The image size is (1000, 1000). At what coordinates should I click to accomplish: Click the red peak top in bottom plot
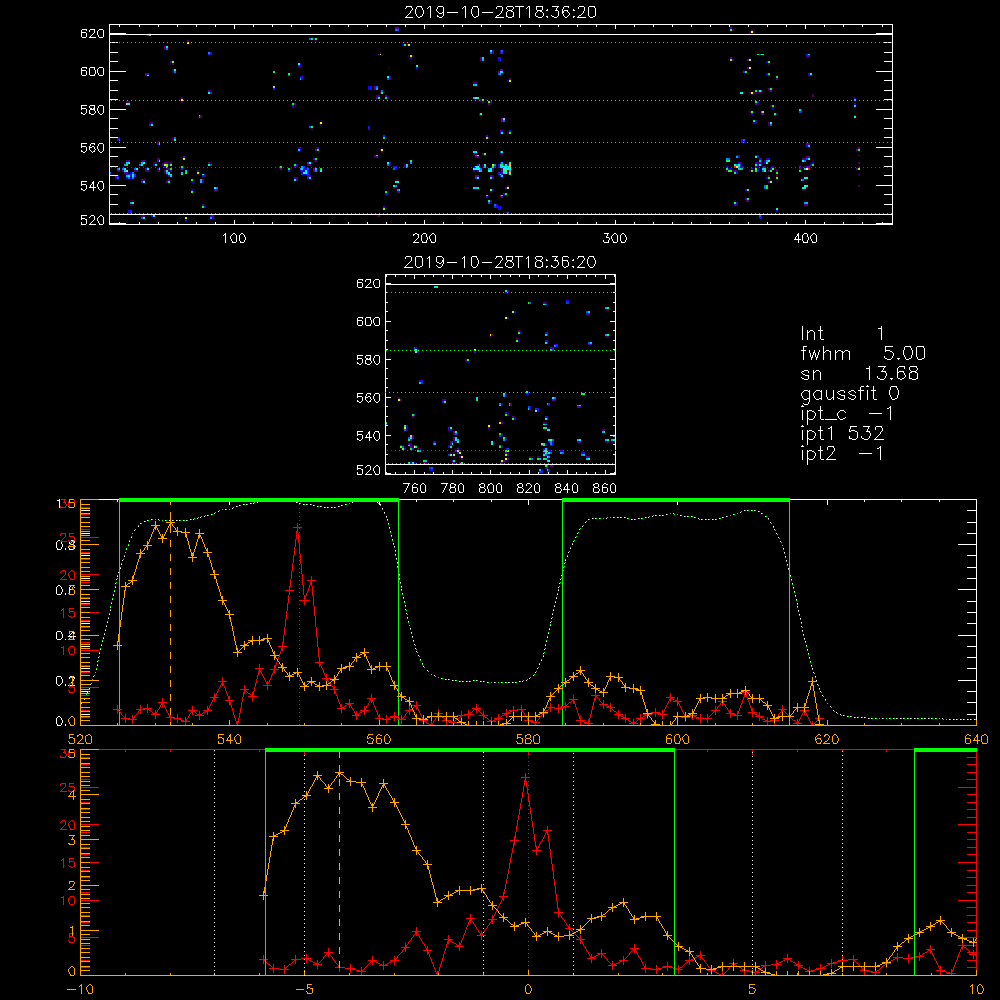pos(526,777)
